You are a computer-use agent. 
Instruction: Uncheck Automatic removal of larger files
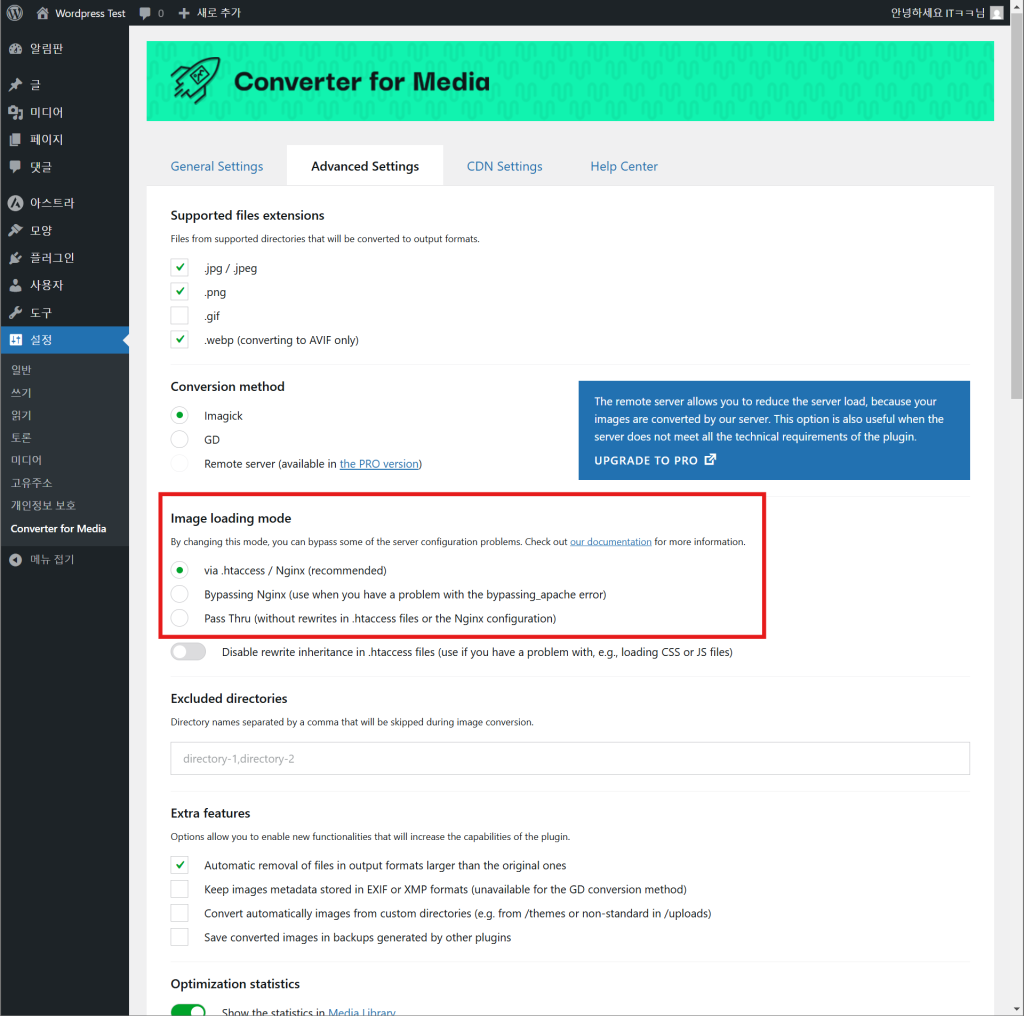tap(180, 865)
